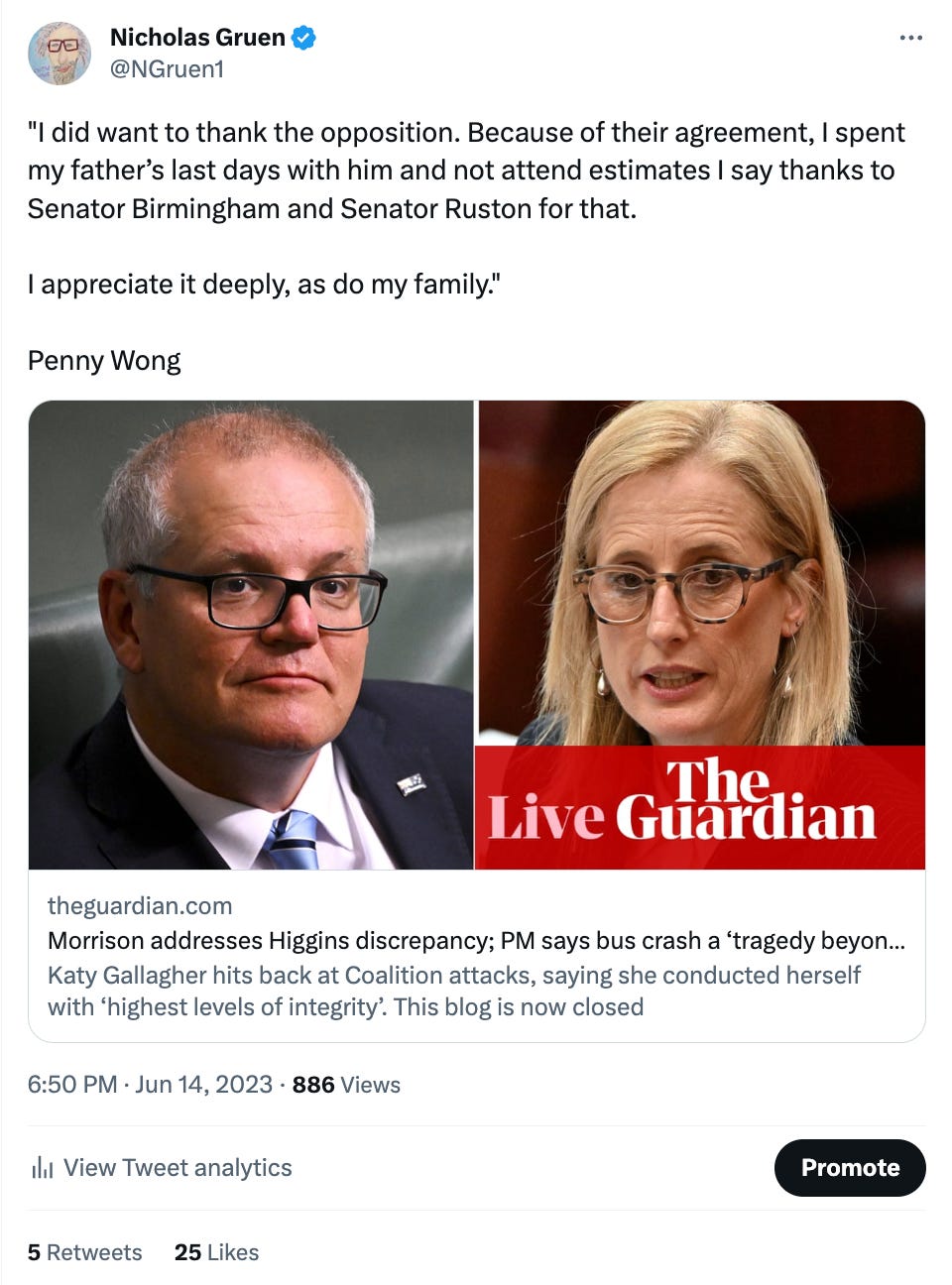Click the 6:50 PM Jun 14, 2023 timestamp

point(150,1084)
